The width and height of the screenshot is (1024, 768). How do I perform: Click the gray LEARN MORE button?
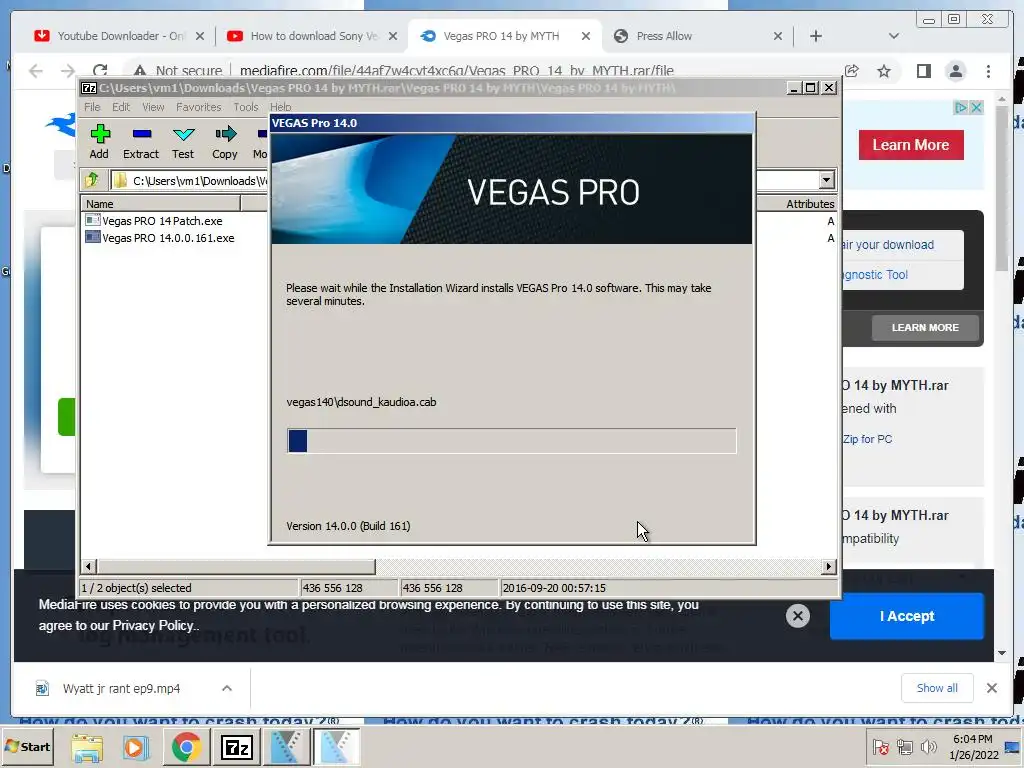[925, 327]
